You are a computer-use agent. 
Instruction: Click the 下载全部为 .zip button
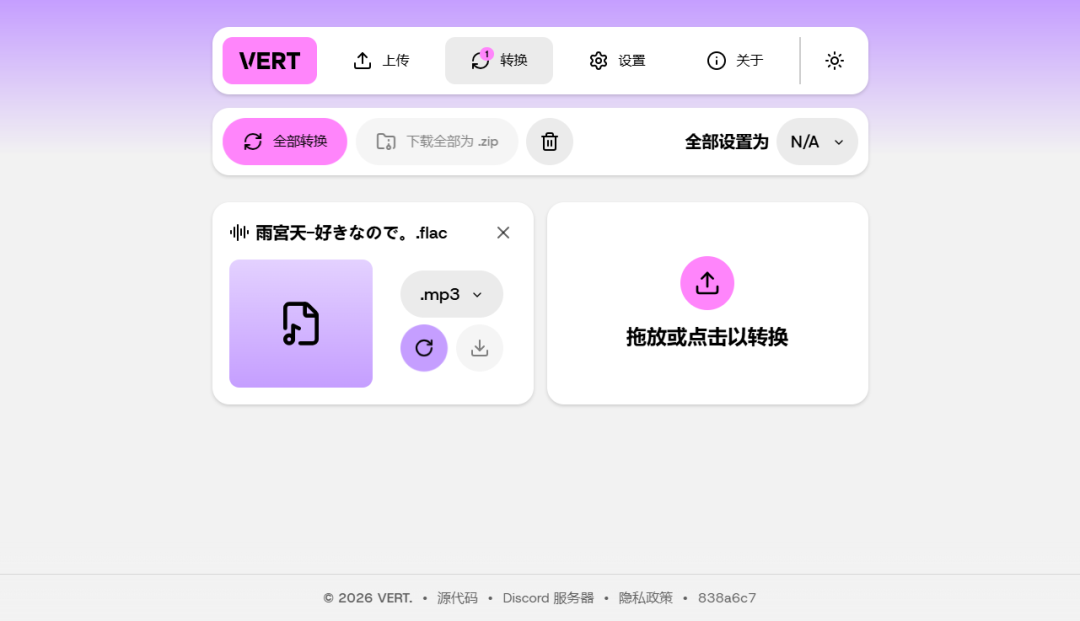[436, 141]
